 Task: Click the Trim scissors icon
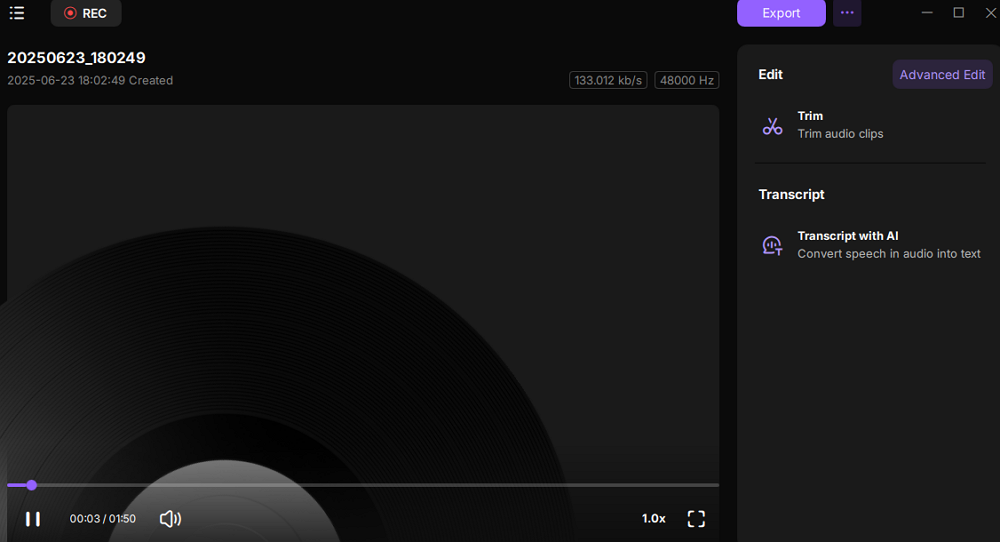[x=772, y=126]
